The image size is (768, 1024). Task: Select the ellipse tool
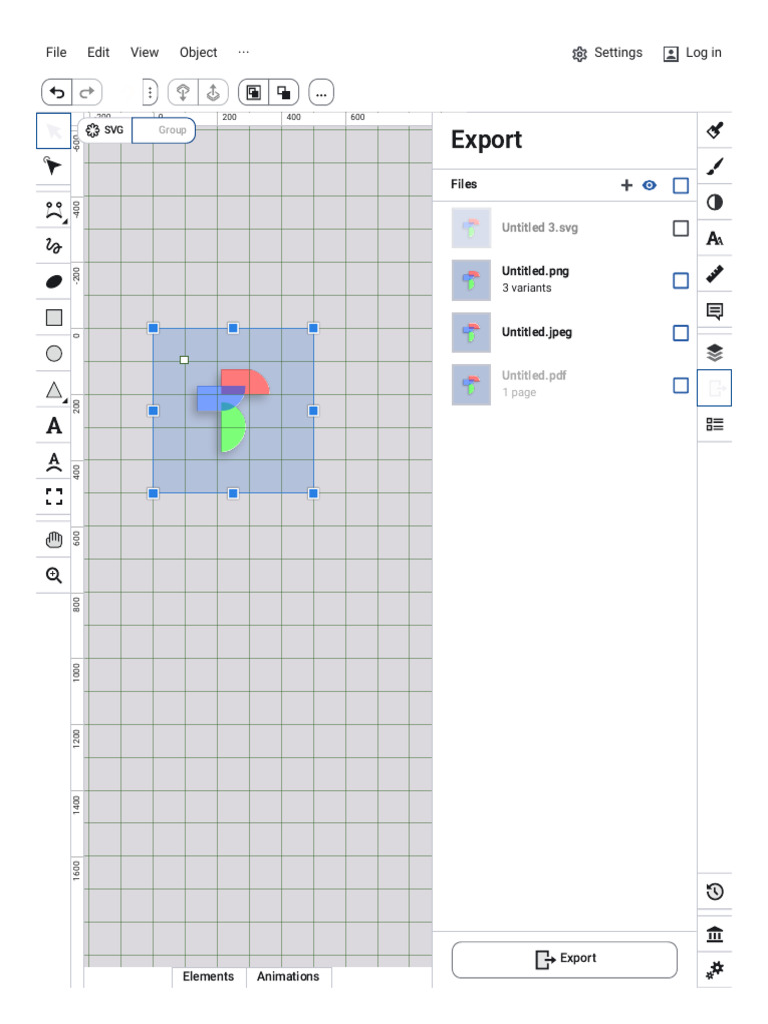coord(54,353)
